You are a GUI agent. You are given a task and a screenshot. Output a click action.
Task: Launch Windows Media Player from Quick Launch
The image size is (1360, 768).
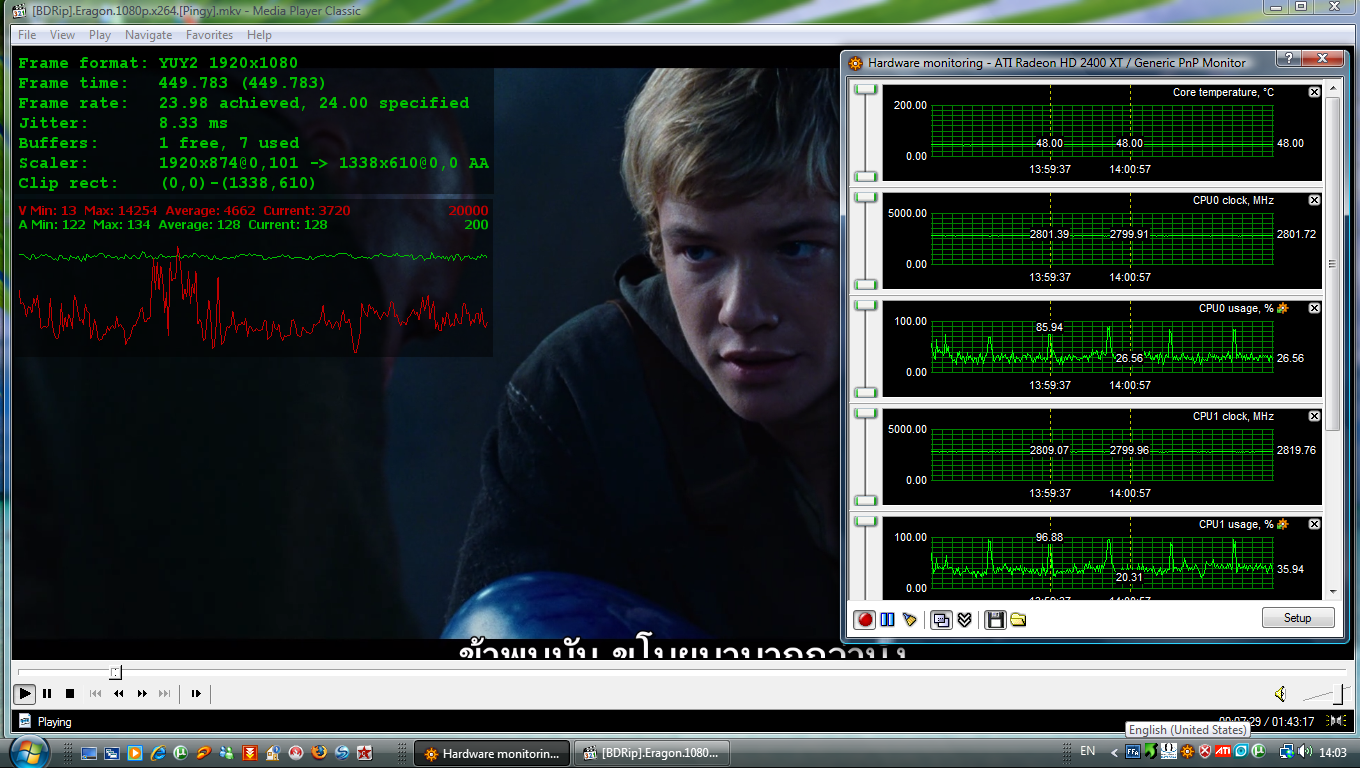(x=135, y=752)
